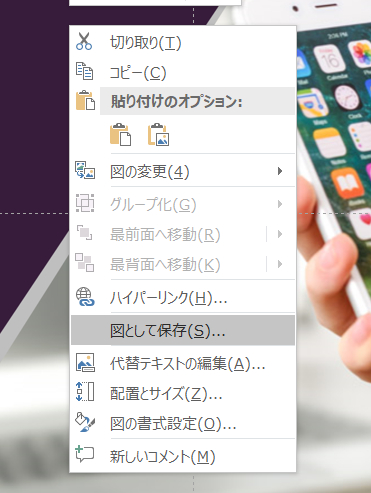Open 図の書式設定(O)... entry
The image size is (371, 493).
click(x=183, y=423)
